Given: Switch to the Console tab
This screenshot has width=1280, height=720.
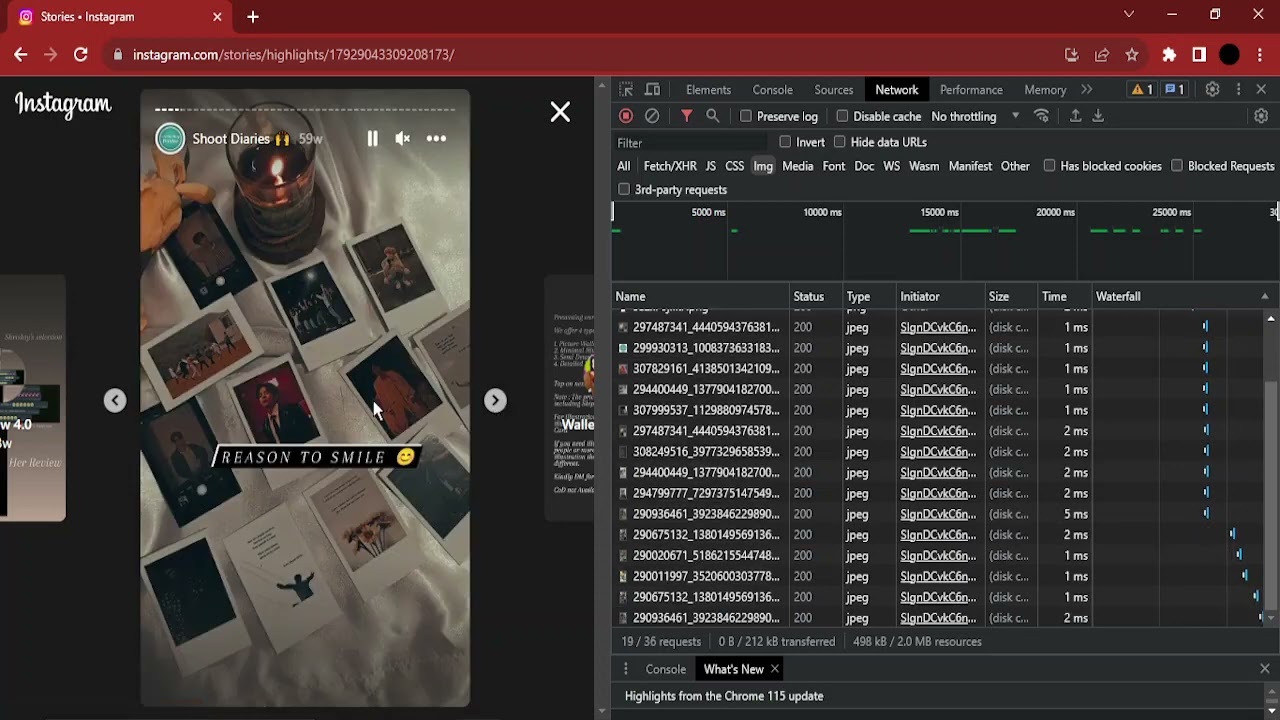Looking at the screenshot, I should click(772, 90).
